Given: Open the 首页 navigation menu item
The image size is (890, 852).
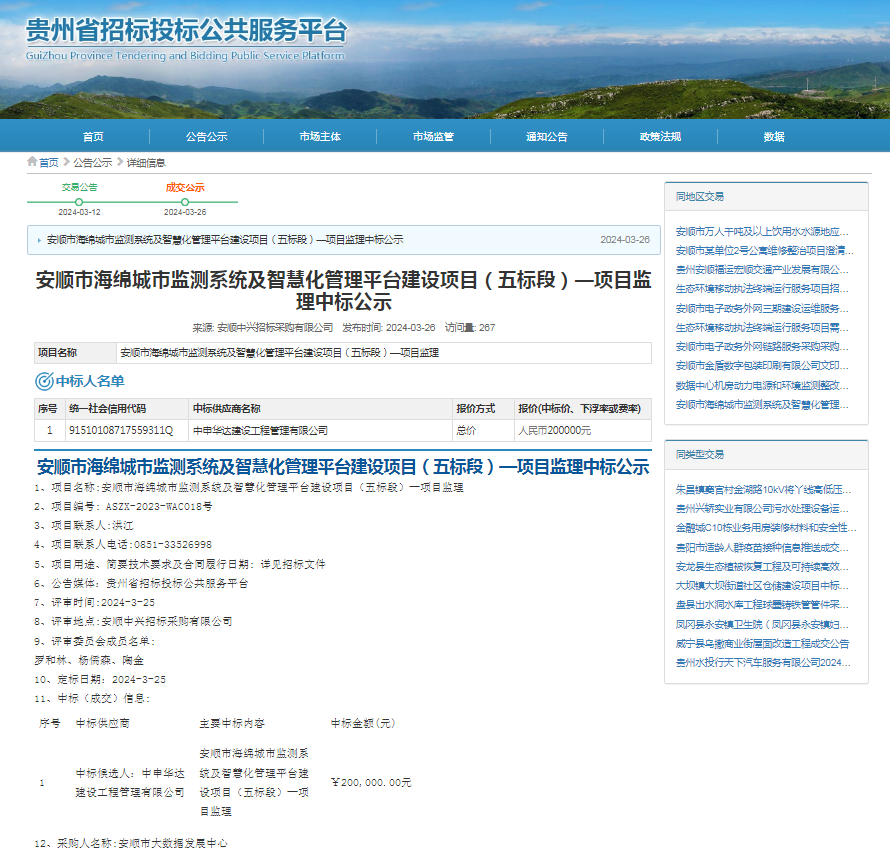Looking at the screenshot, I should pyautogui.click(x=93, y=136).
